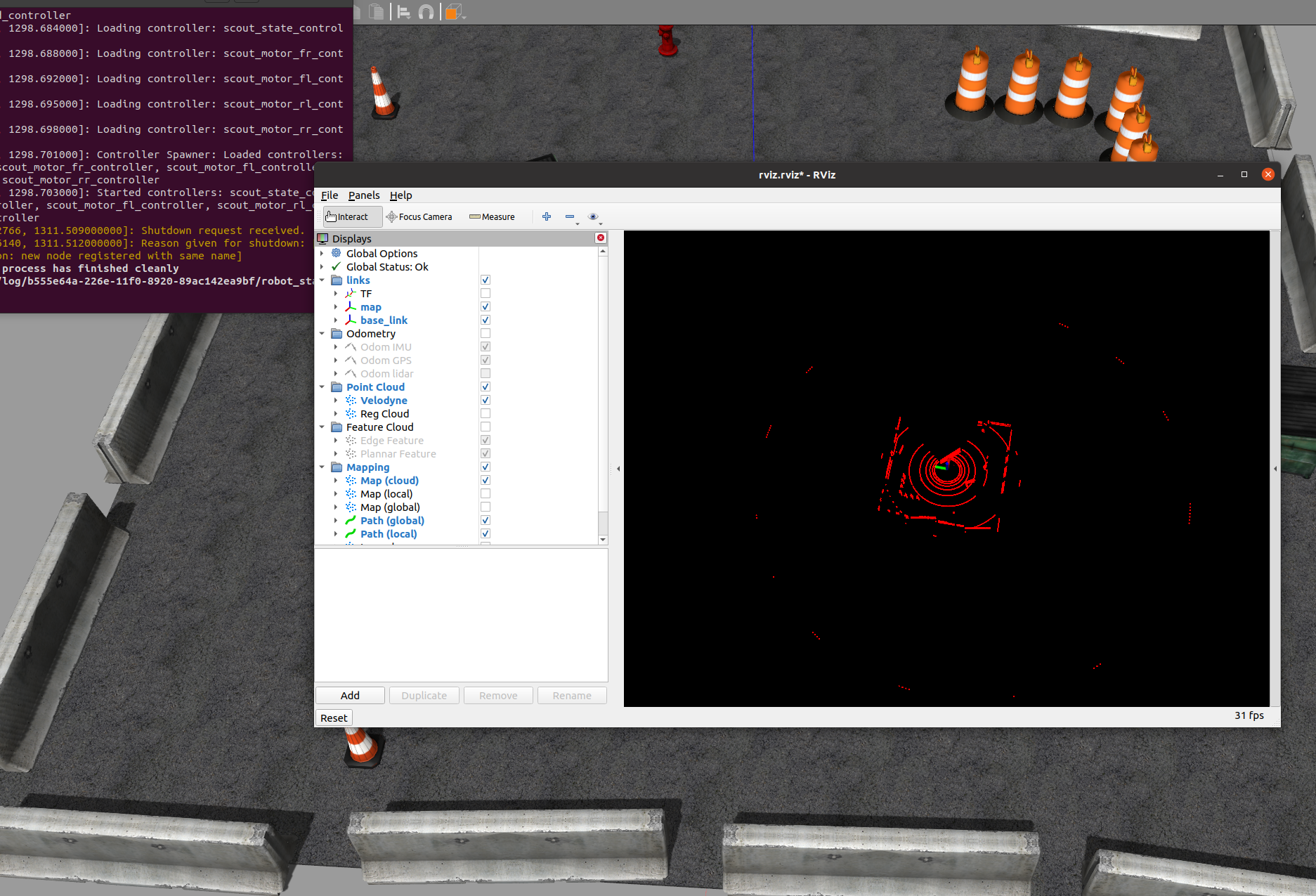Click the Map (cloud) point icon
1316x896 pixels.
pos(351,480)
